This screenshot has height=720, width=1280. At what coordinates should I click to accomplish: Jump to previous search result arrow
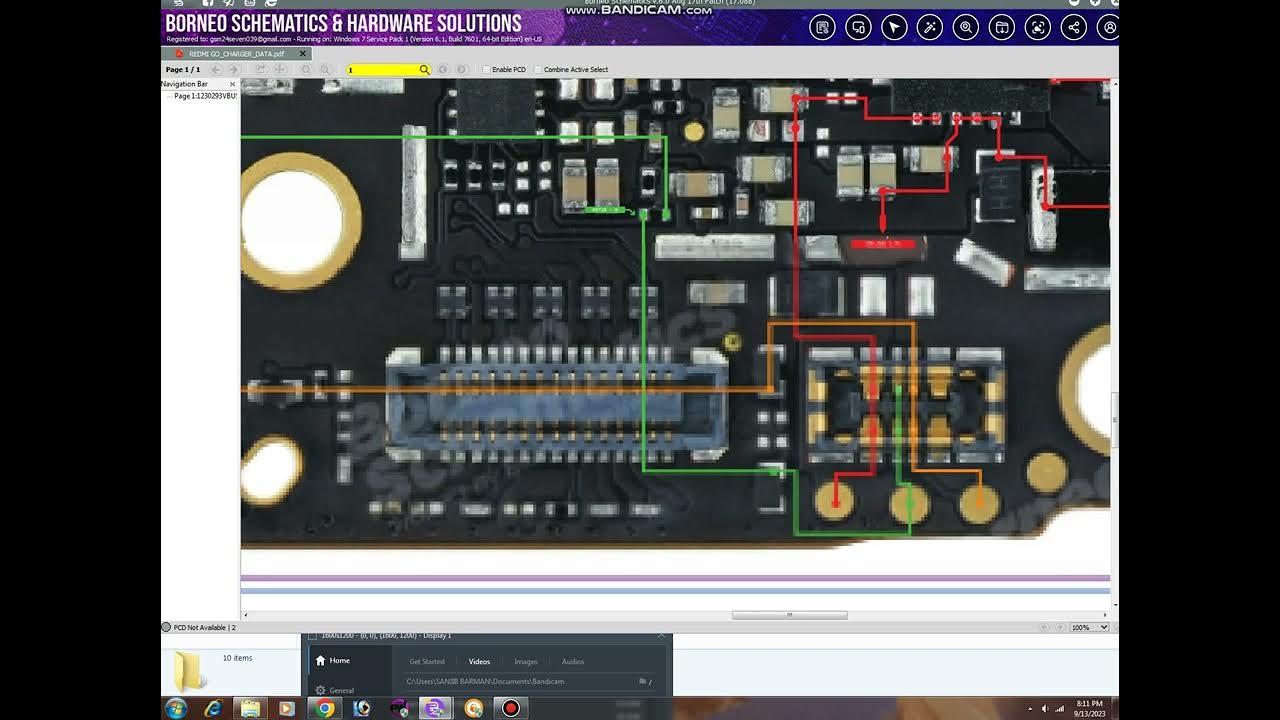click(x=443, y=70)
